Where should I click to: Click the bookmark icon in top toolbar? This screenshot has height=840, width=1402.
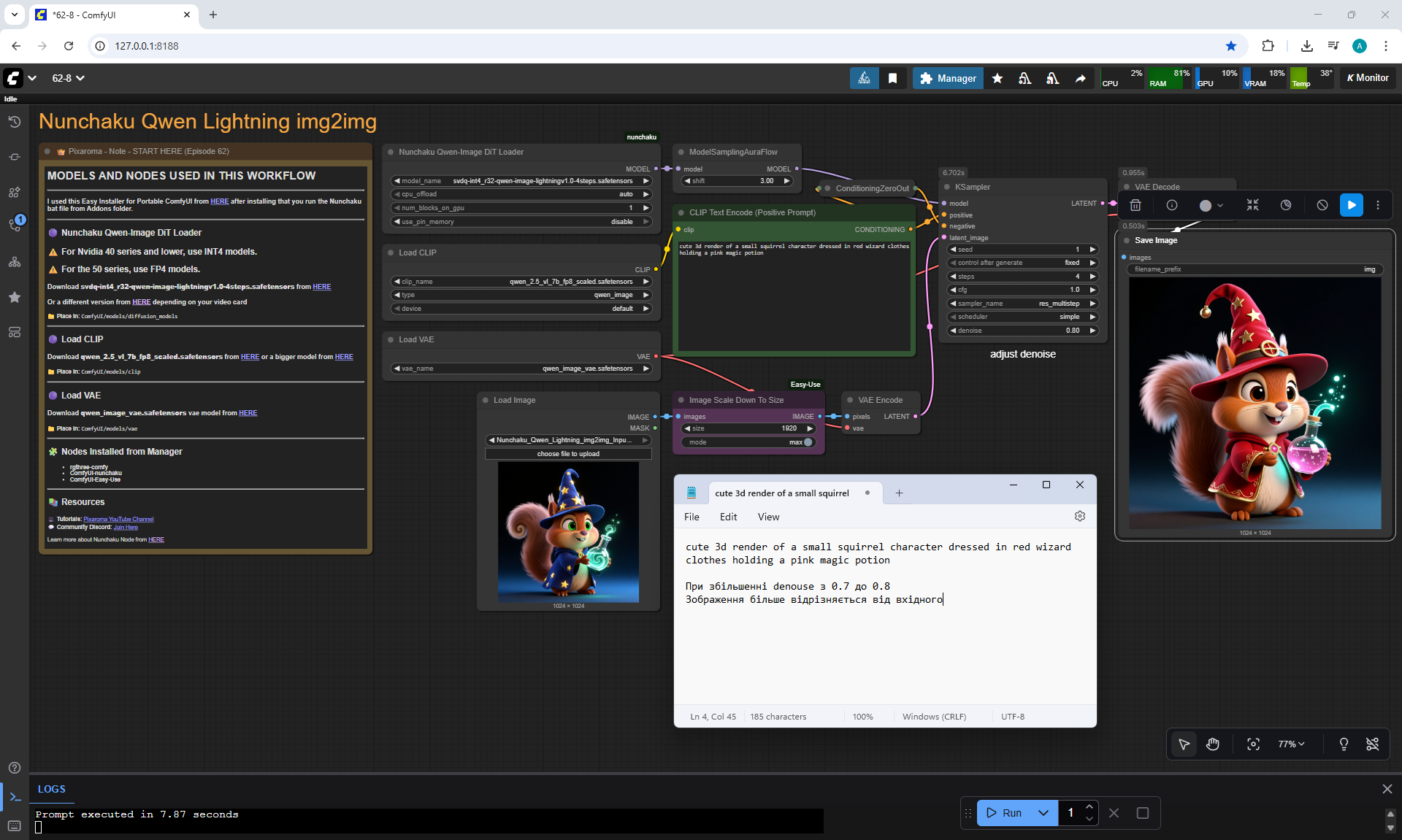tap(892, 78)
